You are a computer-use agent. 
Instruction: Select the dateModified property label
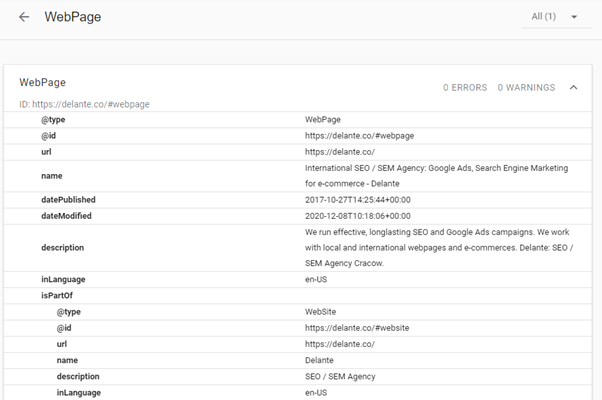(x=66, y=216)
